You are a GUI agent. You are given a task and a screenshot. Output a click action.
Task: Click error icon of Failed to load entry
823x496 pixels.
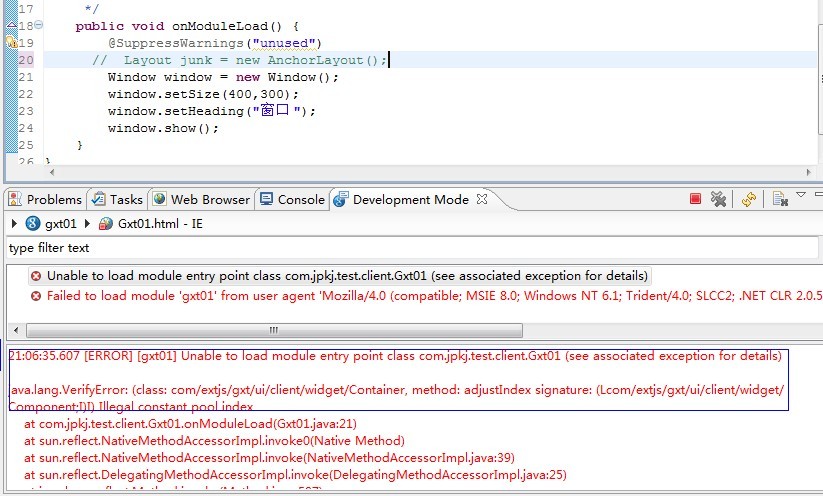coord(36,296)
